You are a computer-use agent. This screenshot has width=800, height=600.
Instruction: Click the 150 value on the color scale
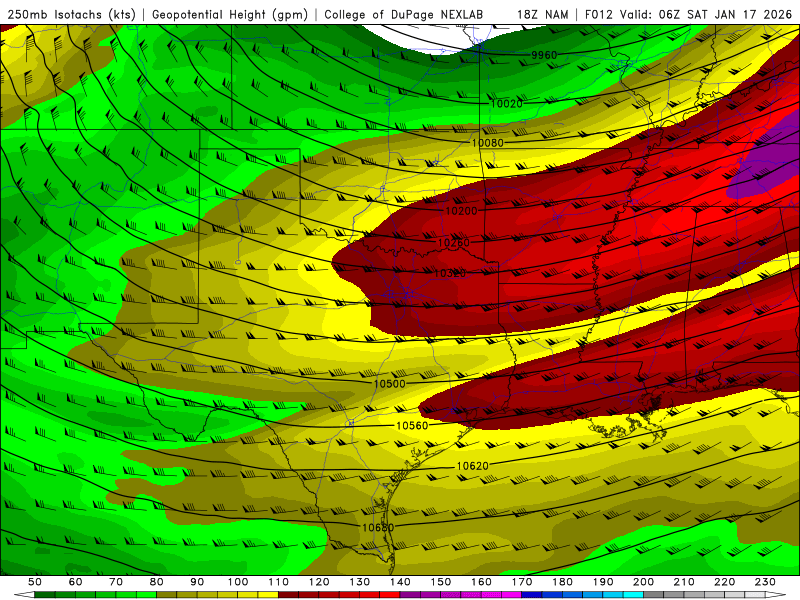tap(441, 582)
